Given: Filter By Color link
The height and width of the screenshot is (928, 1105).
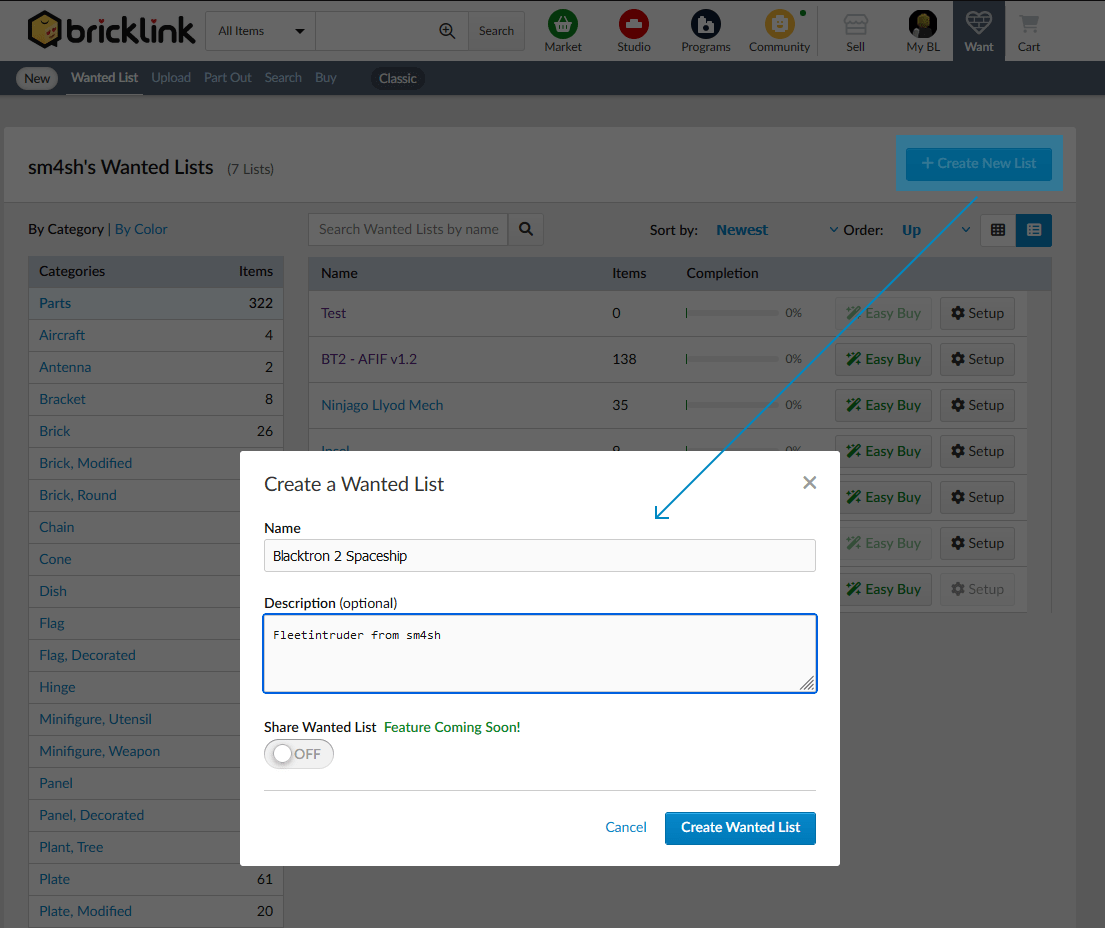Looking at the screenshot, I should (x=141, y=229).
